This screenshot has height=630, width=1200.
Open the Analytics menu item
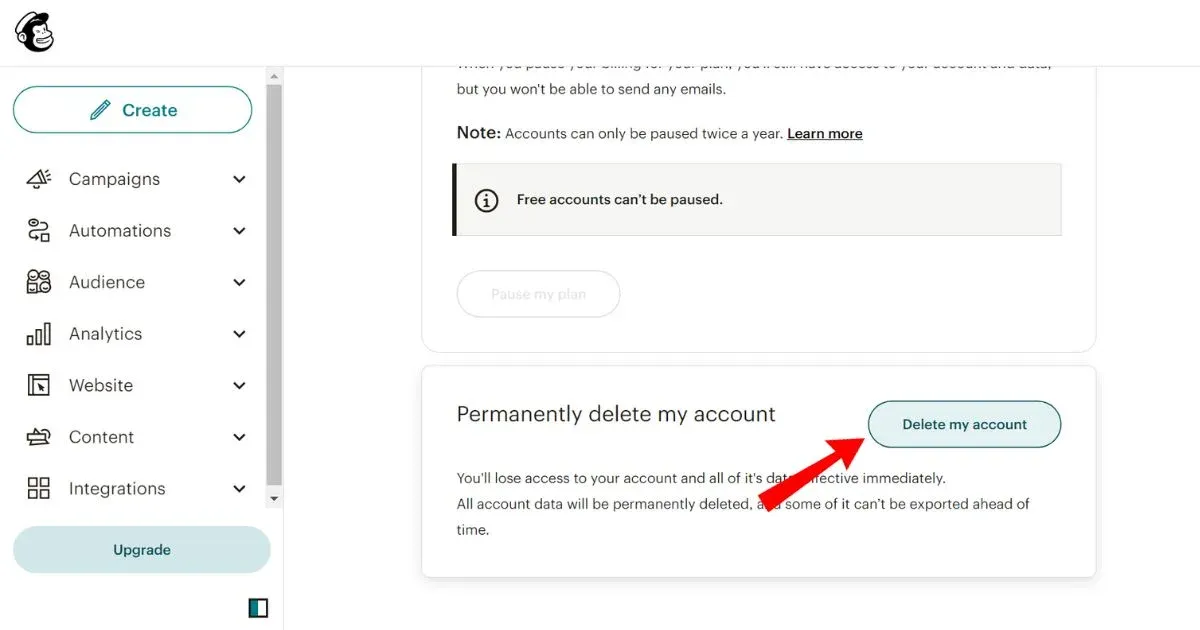click(x=106, y=333)
